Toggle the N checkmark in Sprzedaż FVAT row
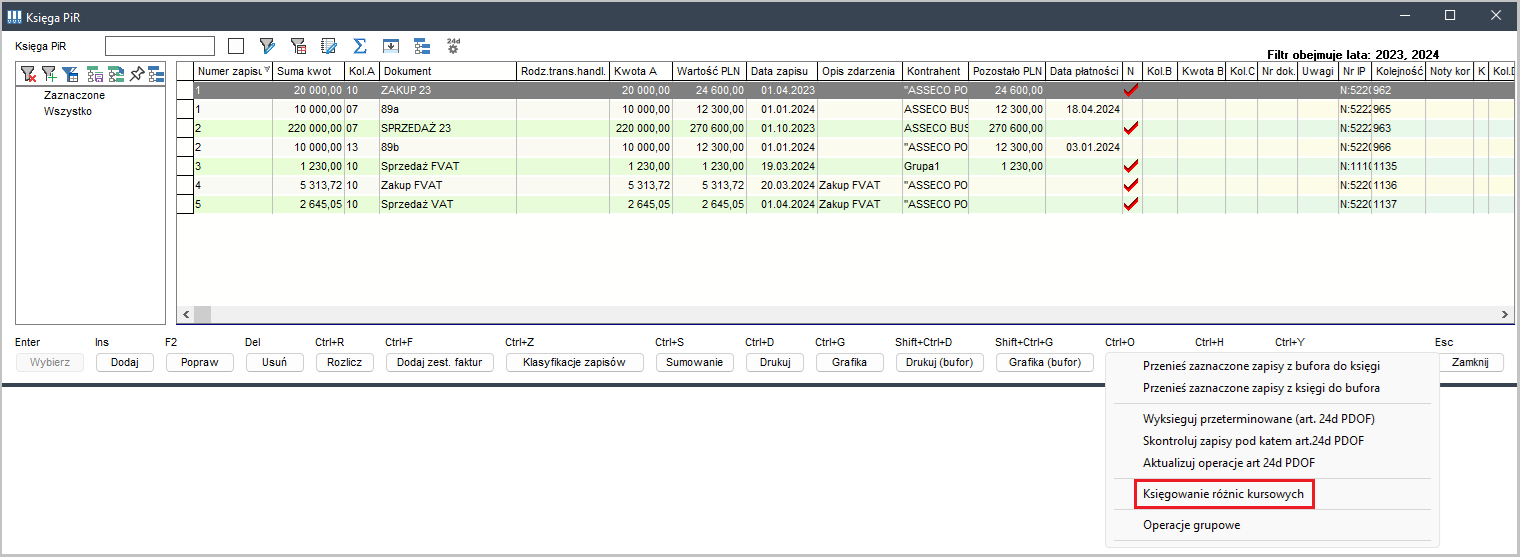Viewport: 1520px width, 557px height. click(x=1131, y=166)
